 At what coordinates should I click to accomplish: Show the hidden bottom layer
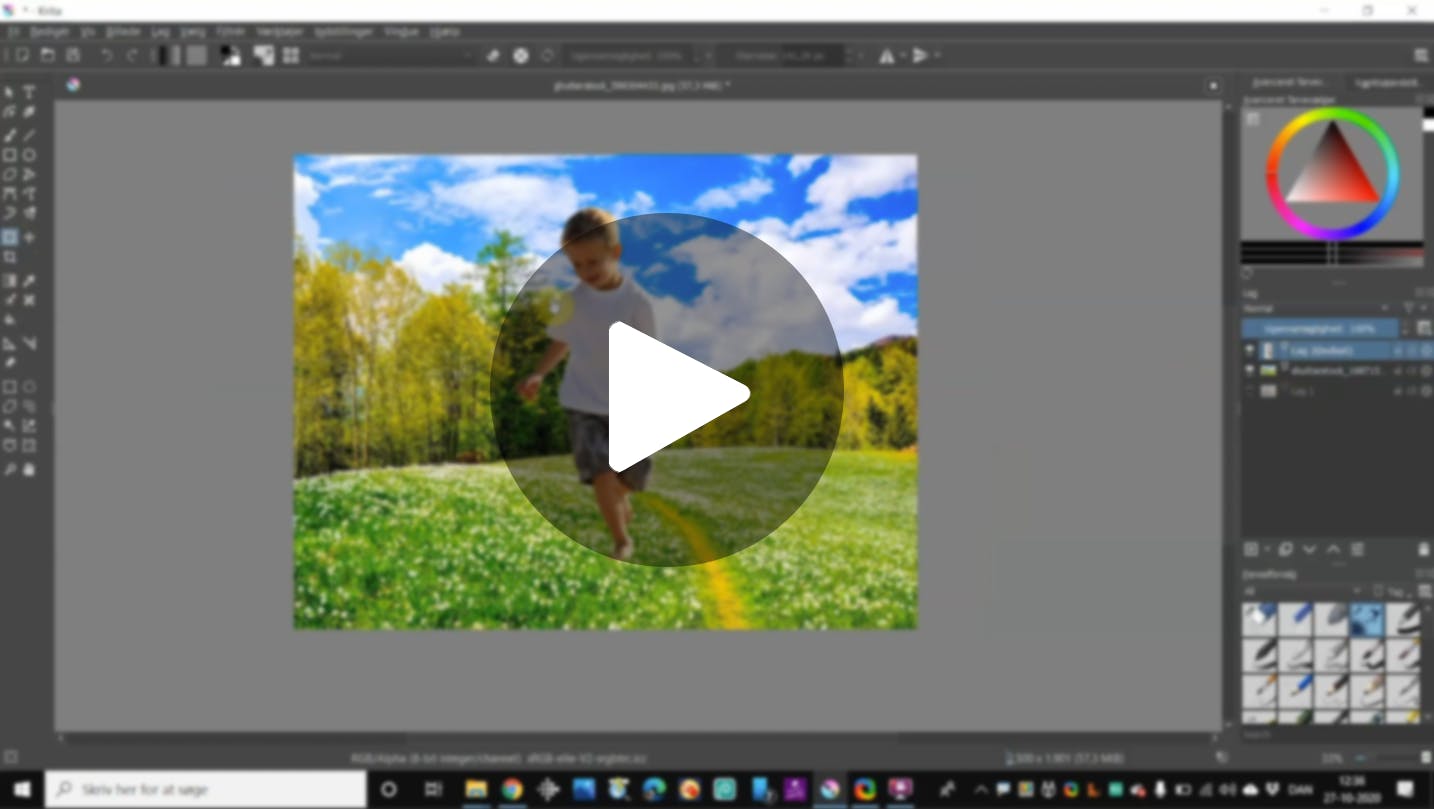1249,391
